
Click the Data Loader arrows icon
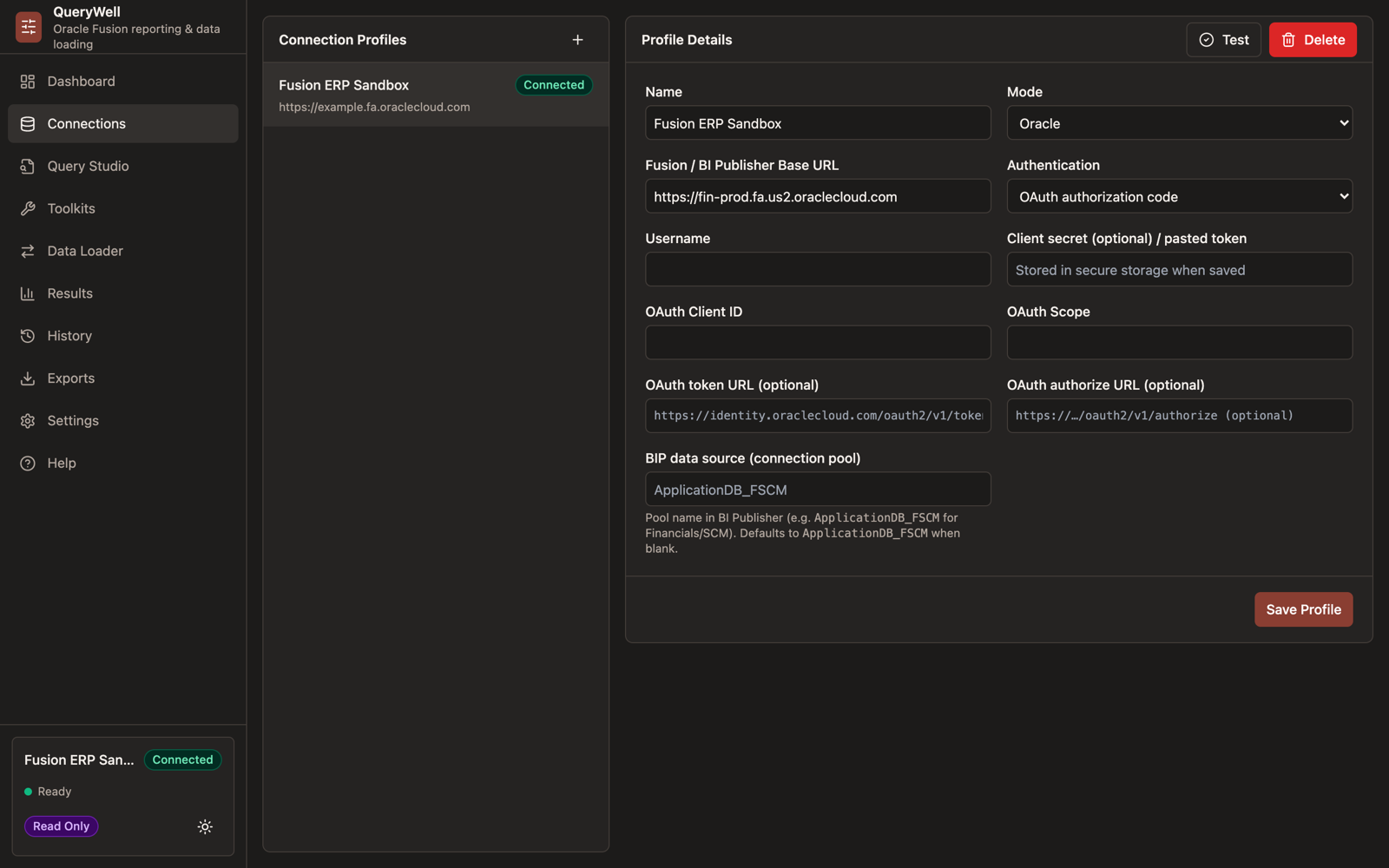pos(28,252)
